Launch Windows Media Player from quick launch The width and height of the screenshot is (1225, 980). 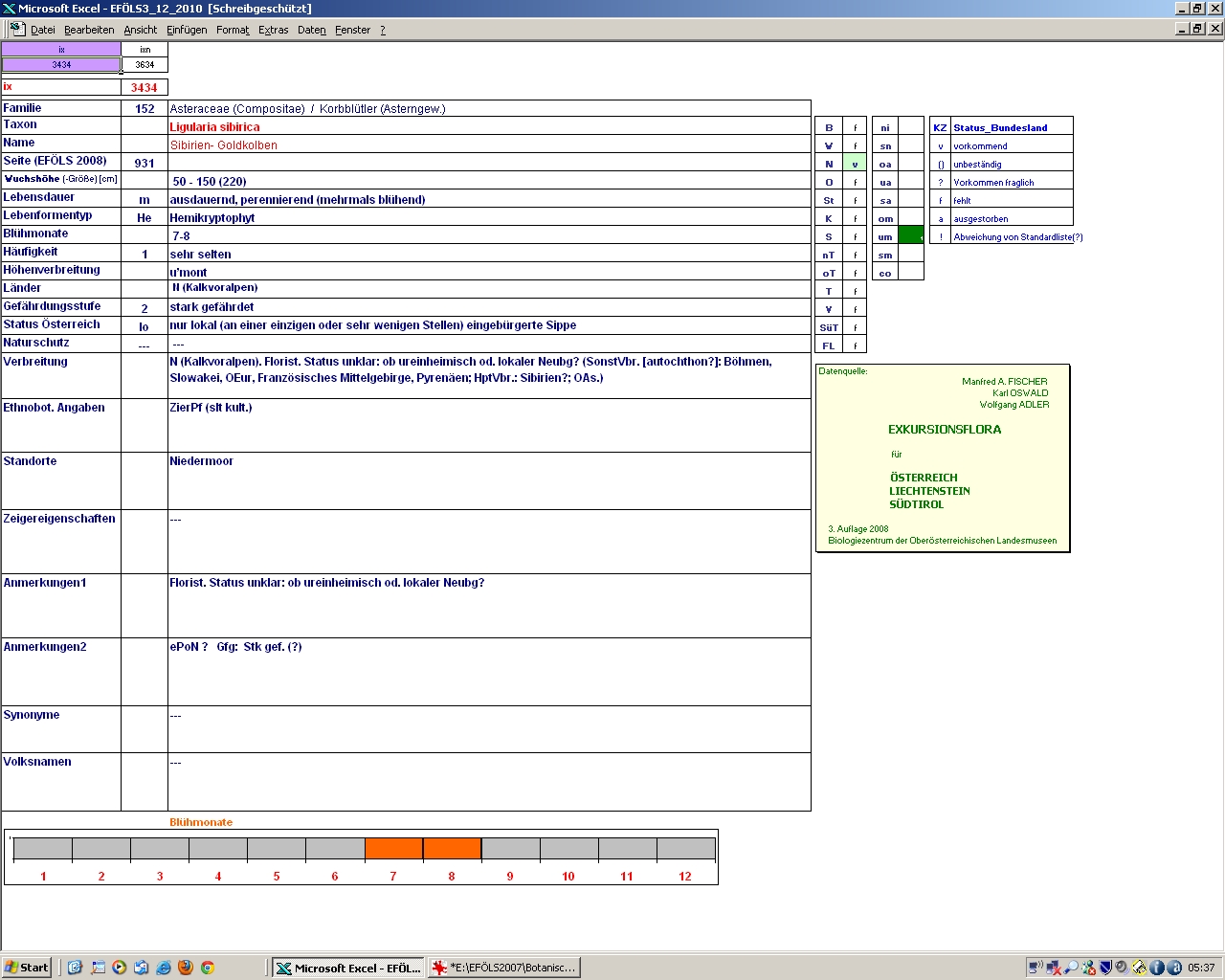pyautogui.click(x=119, y=968)
